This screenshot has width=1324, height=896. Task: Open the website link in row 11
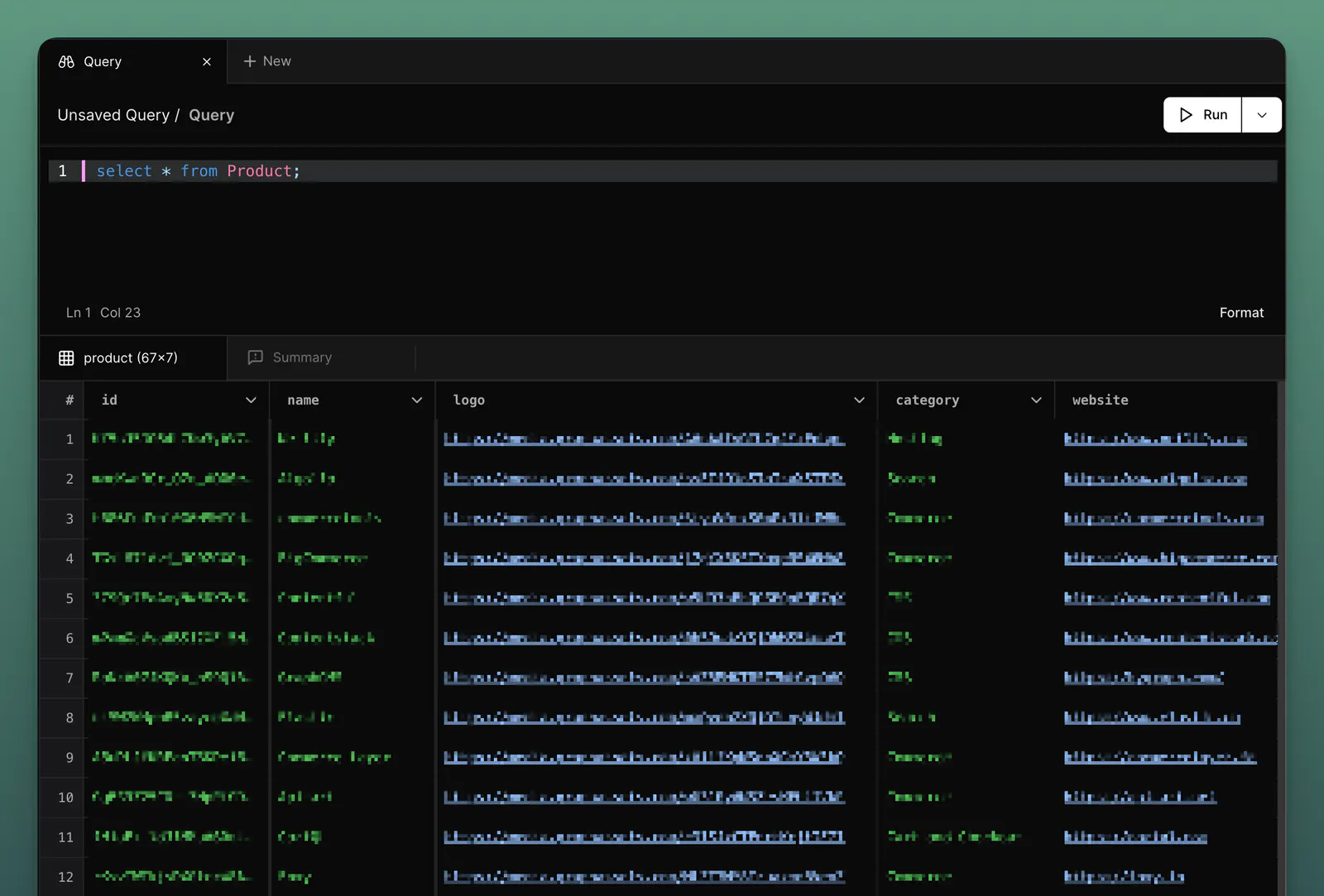click(x=1135, y=837)
